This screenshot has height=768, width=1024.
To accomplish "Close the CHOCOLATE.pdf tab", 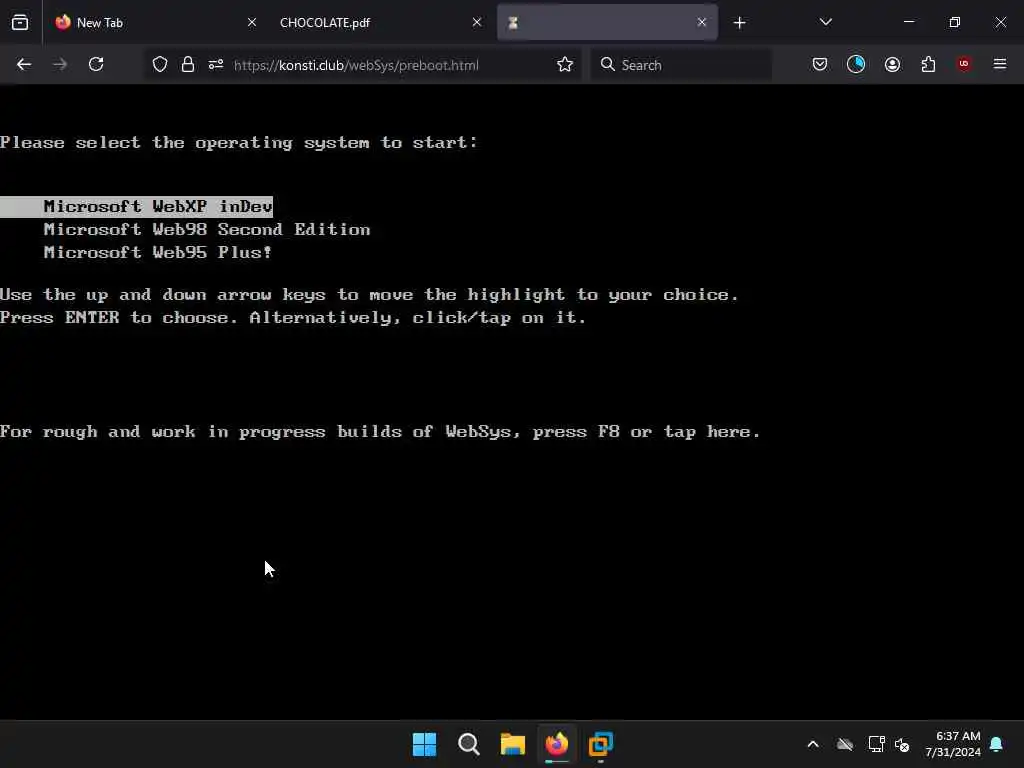I will tap(477, 22).
